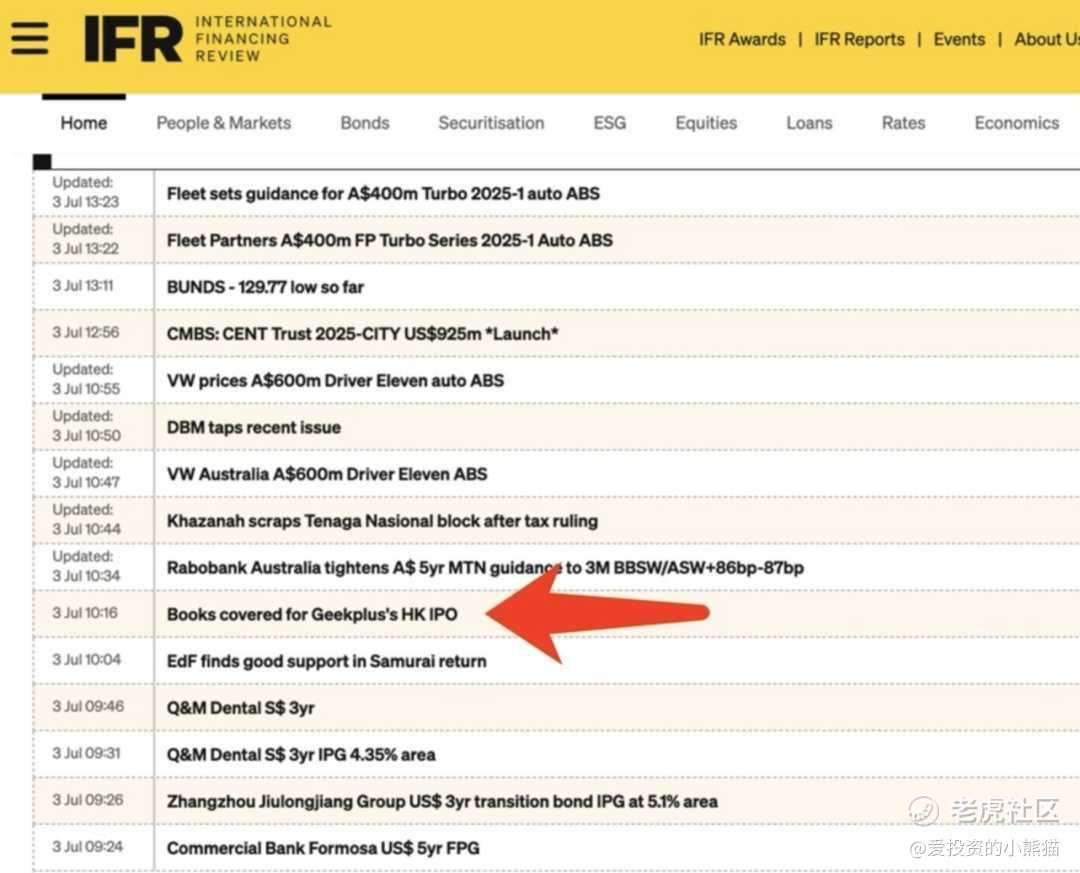This screenshot has width=1080, height=873.
Task: Click the 3 Jul 10:44 timestamp
Action: pos(86,530)
